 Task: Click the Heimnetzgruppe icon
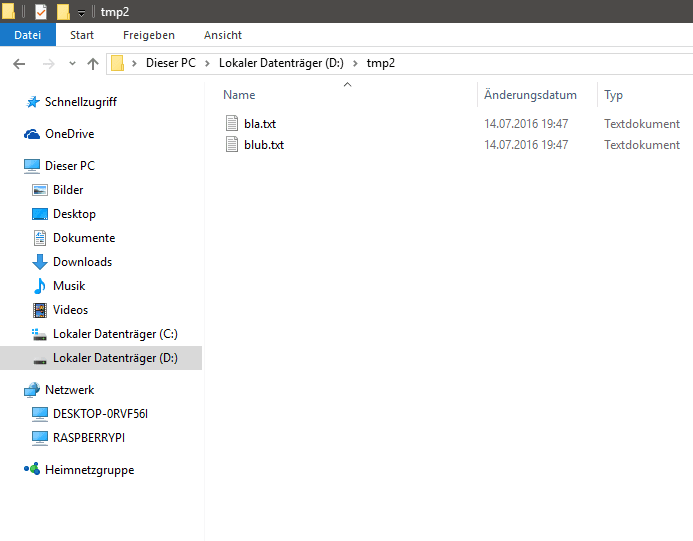32,469
